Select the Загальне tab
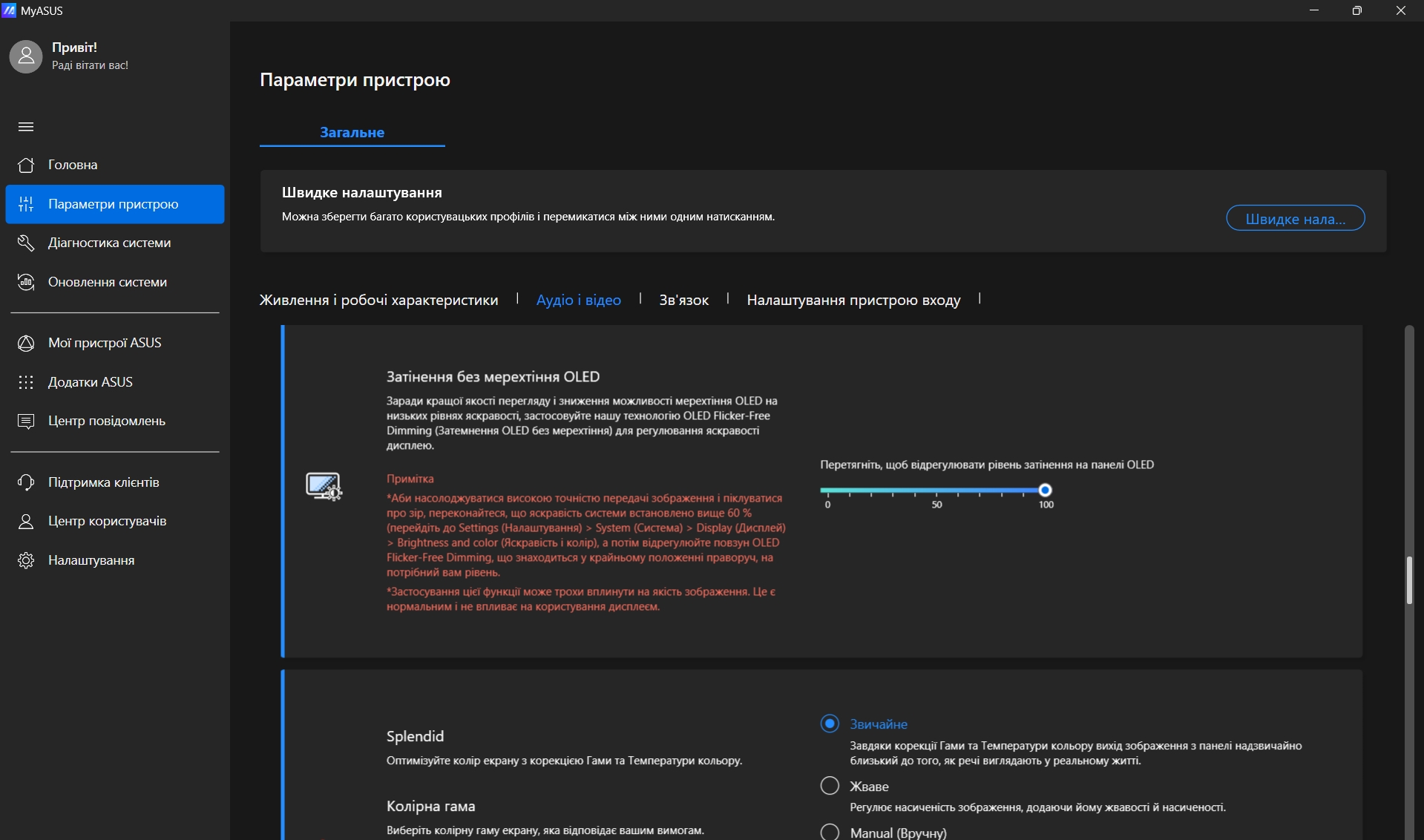This screenshot has height=840, width=1424. (x=352, y=132)
